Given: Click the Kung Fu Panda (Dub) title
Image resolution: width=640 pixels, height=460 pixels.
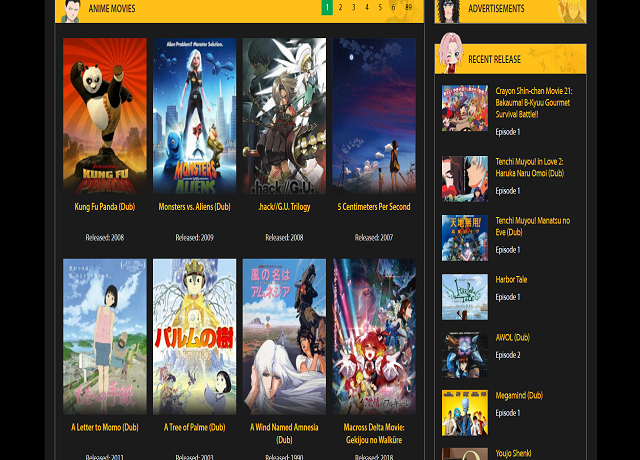Looking at the screenshot, I should pyautogui.click(x=105, y=207).
